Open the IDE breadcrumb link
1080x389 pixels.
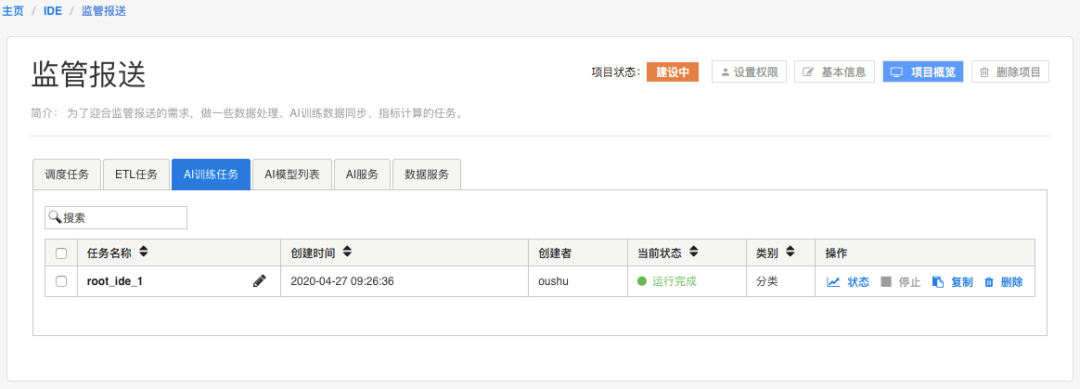pos(52,12)
